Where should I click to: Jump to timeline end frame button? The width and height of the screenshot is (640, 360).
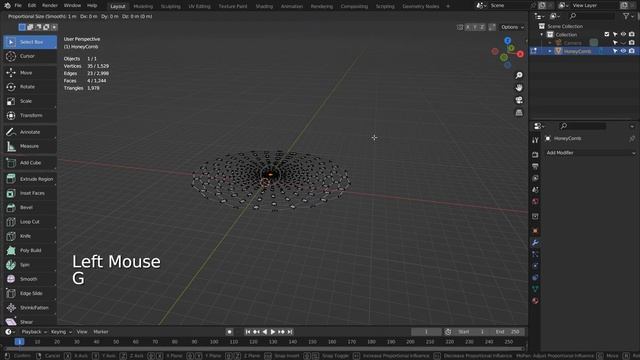click(290, 332)
